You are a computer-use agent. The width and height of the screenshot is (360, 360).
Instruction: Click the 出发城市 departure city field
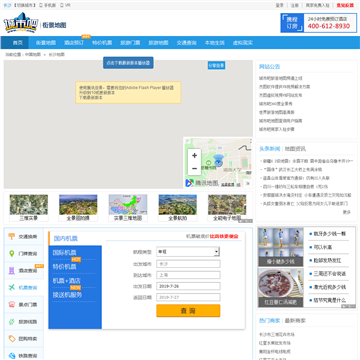click(x=188, y=264)
